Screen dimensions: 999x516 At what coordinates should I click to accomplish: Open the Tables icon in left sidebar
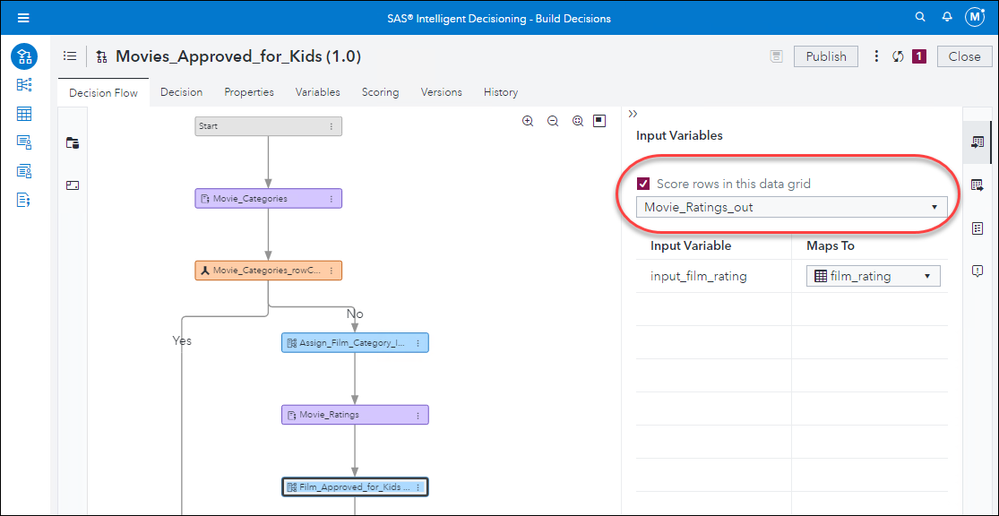click(x=24, y=113)
